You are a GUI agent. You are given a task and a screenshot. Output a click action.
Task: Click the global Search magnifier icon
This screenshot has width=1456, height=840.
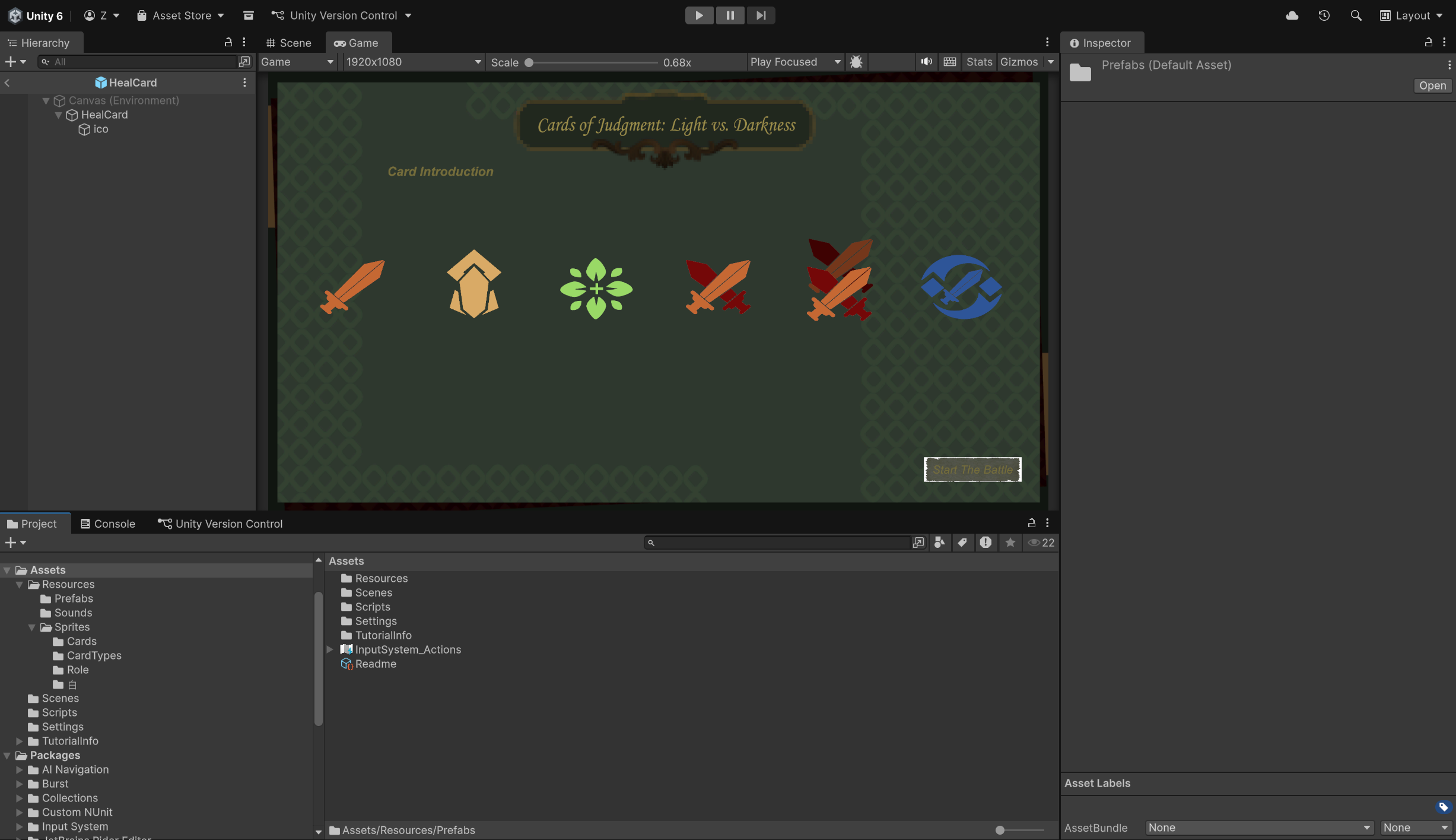coord(1356,15)
